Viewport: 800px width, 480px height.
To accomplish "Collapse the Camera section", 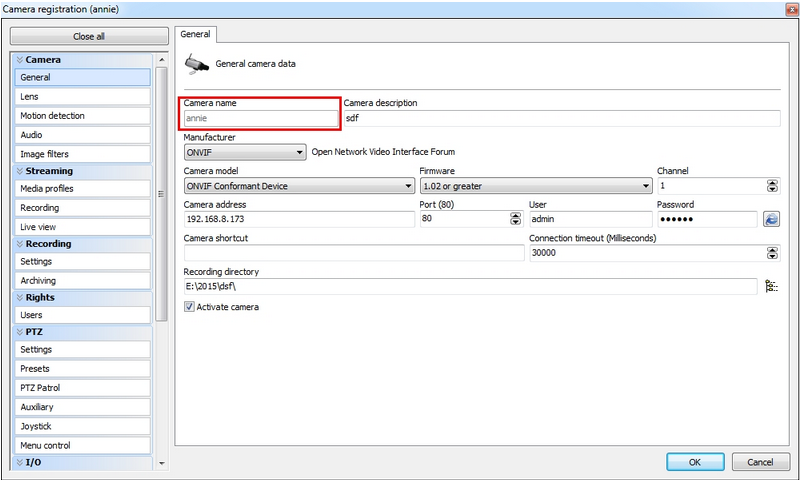I will point(83,60).
